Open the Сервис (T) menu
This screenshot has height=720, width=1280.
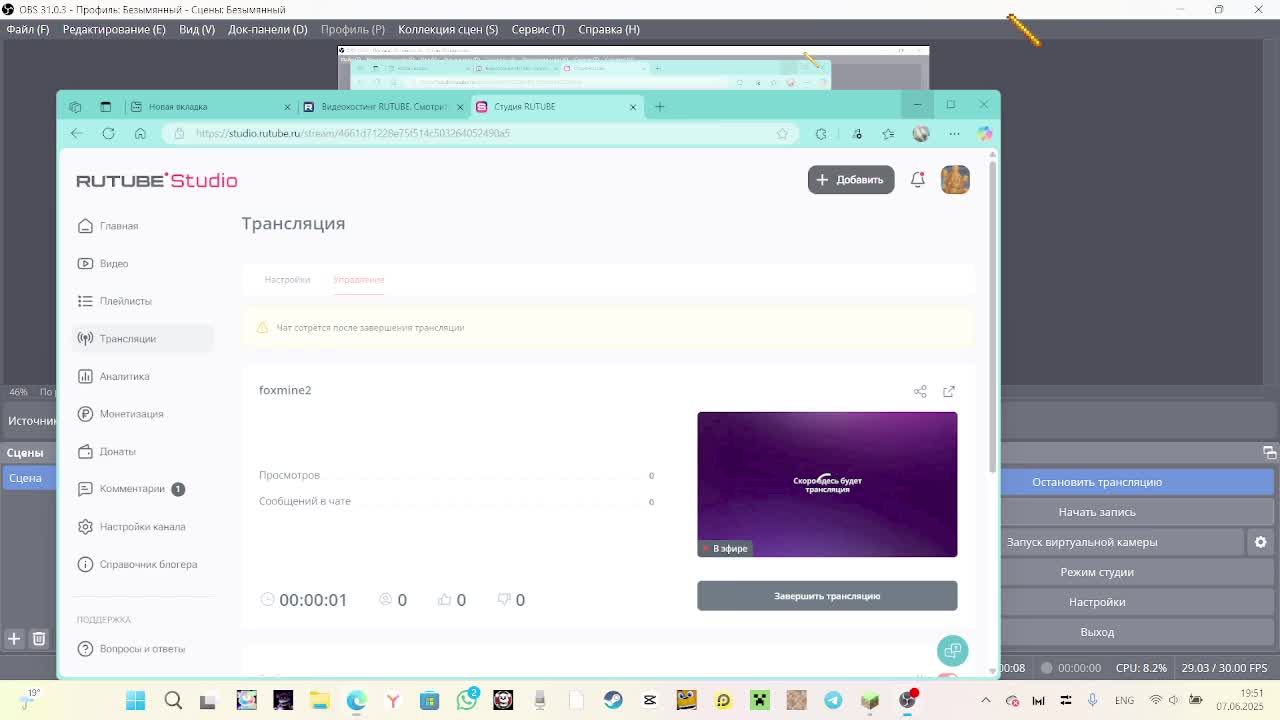pos(538,29)
